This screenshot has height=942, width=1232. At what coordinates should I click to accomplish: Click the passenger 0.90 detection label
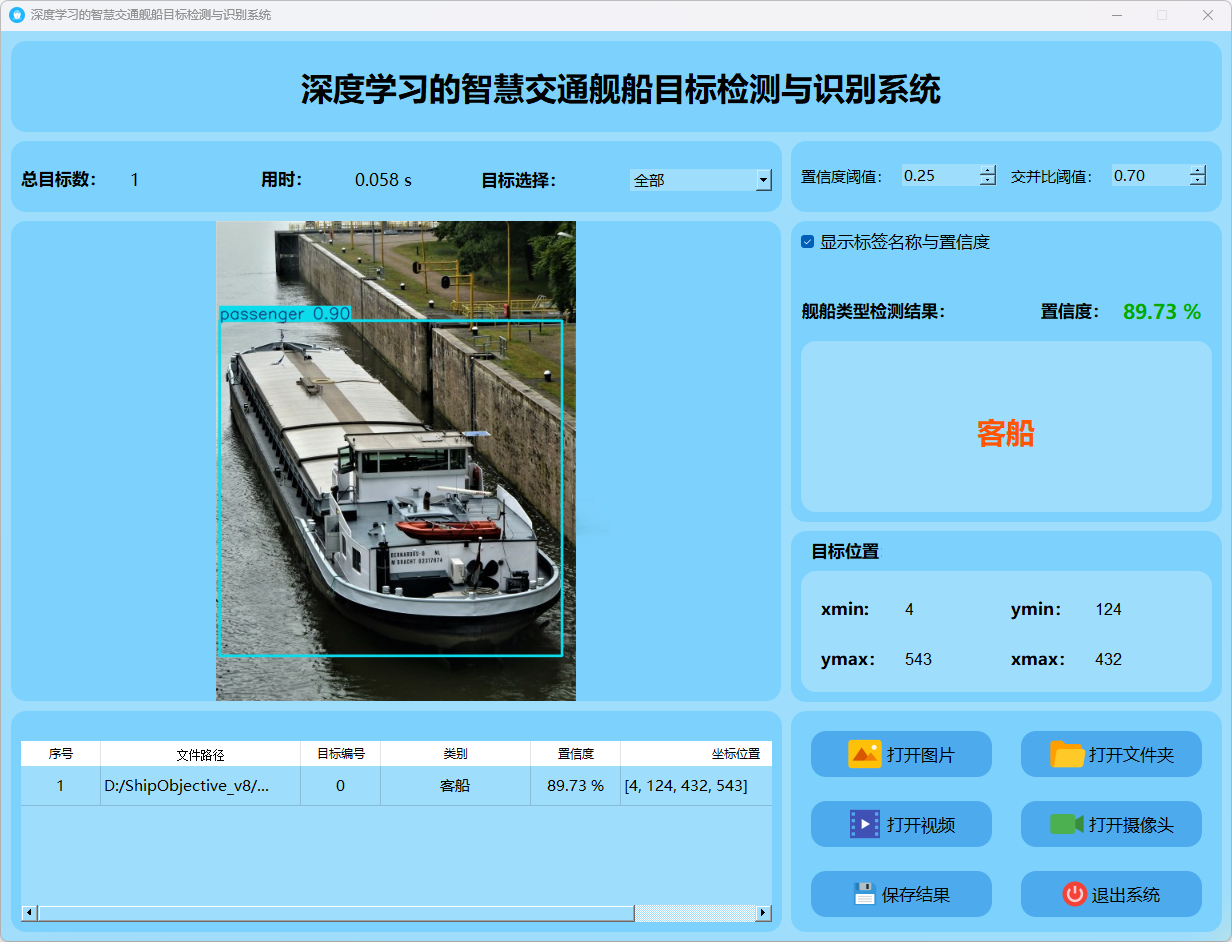(x=285, y=314)
